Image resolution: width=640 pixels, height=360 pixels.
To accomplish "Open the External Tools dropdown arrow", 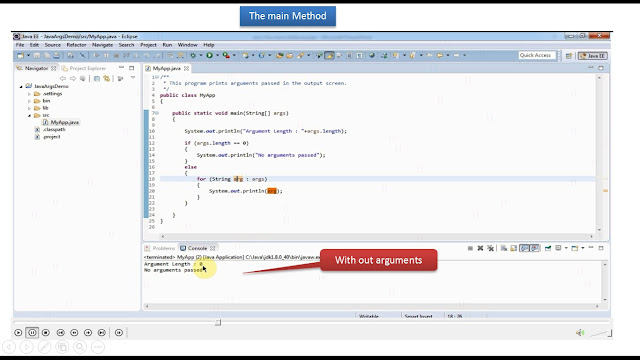I will click(x=234, y=56).
